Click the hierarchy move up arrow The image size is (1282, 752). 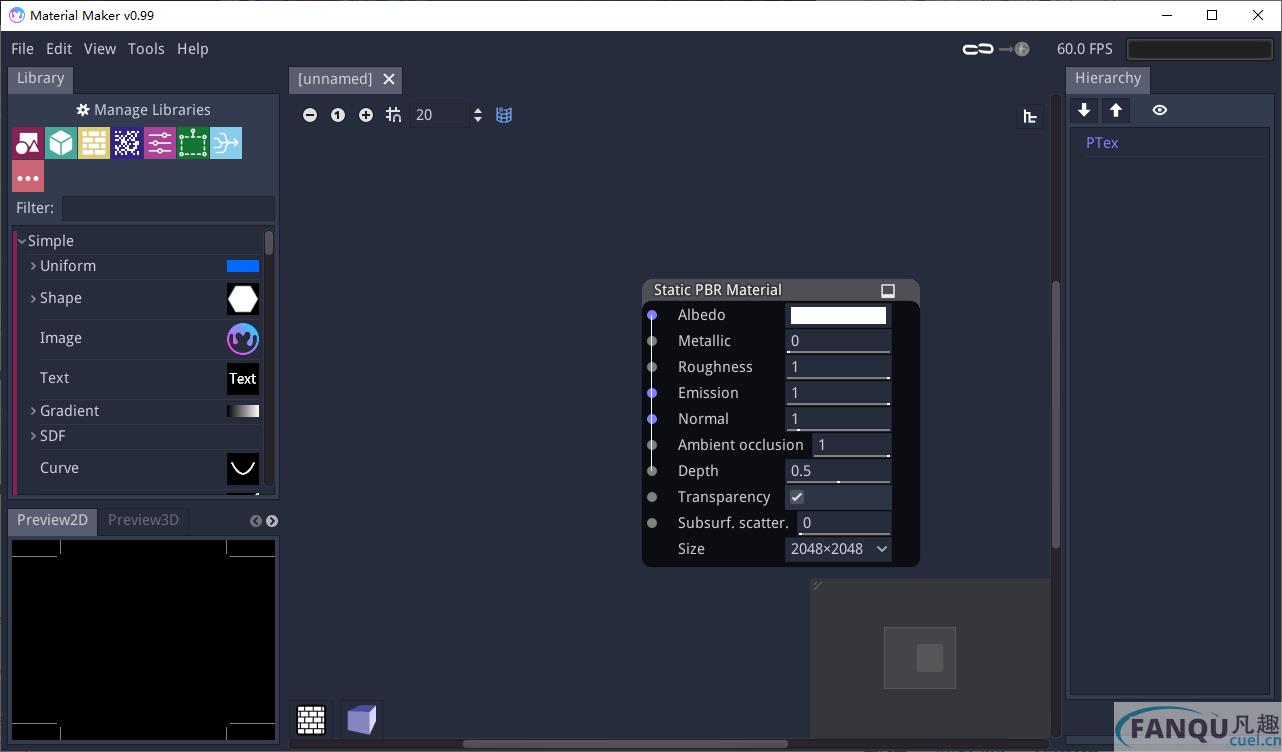[x=1116, y=111]
